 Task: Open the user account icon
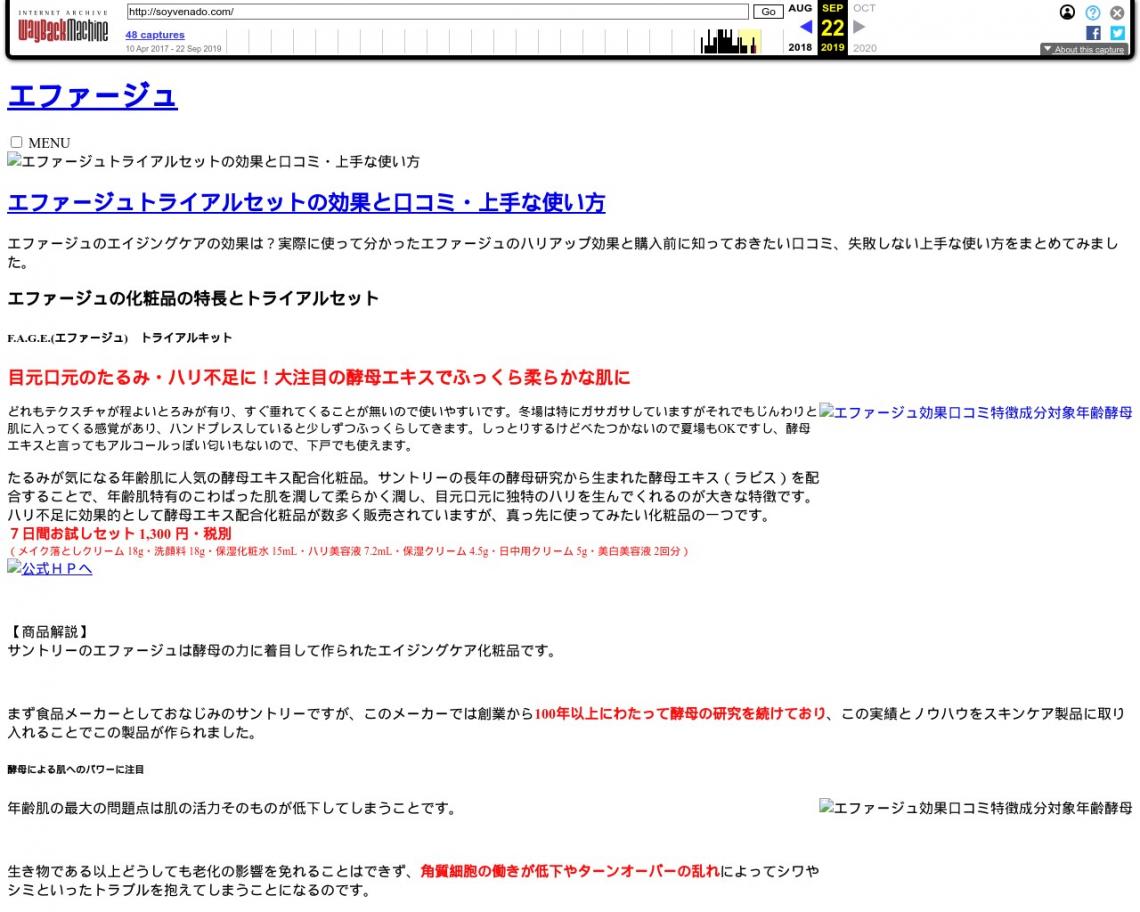pyautogui.click(x=1067, y=12)
